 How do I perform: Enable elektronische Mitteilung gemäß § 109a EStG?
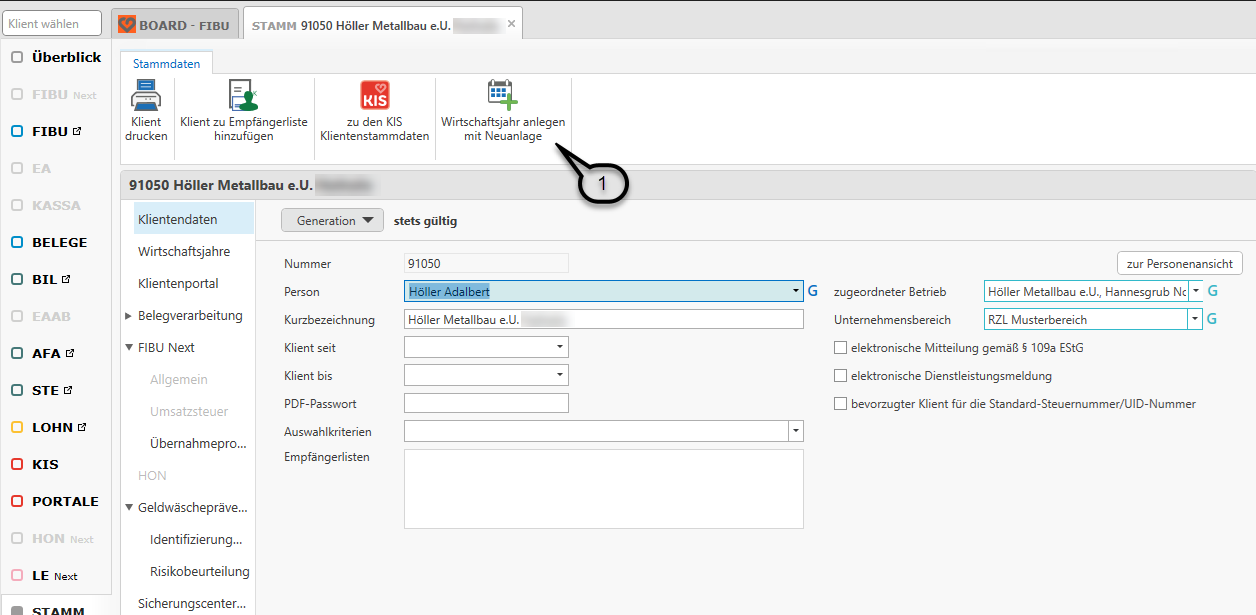pyautogui.click(x=840, y=348)
